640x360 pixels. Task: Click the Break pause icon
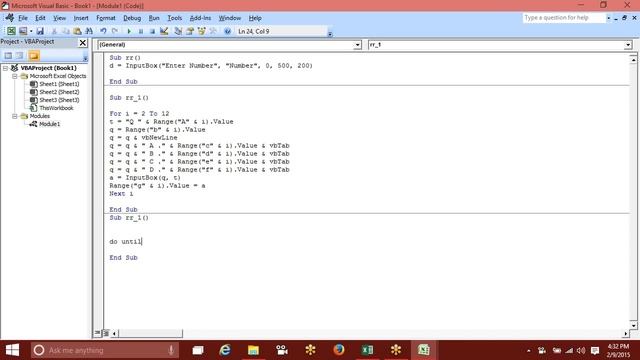(x=141, y=31)
